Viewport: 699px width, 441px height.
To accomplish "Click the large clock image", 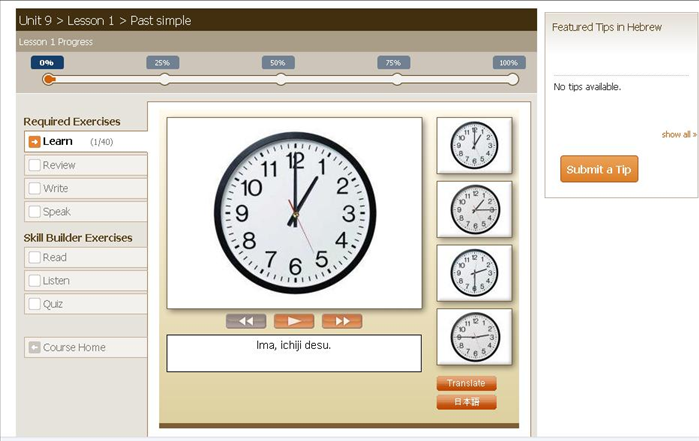I will click(x=294, y=213).
